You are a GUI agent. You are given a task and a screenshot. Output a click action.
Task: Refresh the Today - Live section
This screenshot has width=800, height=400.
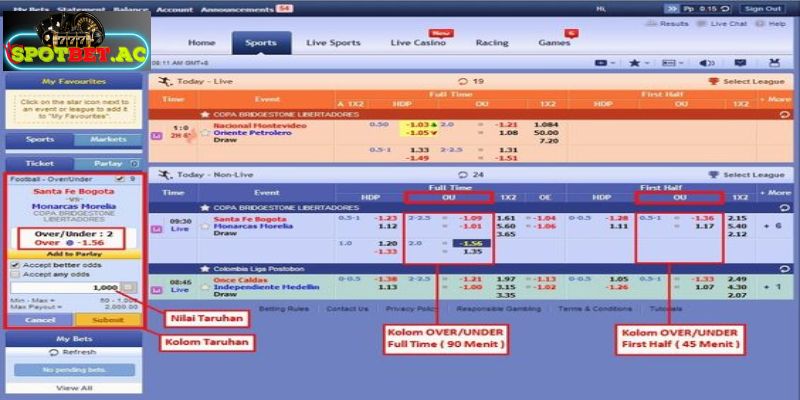click(x=463, y=82)
